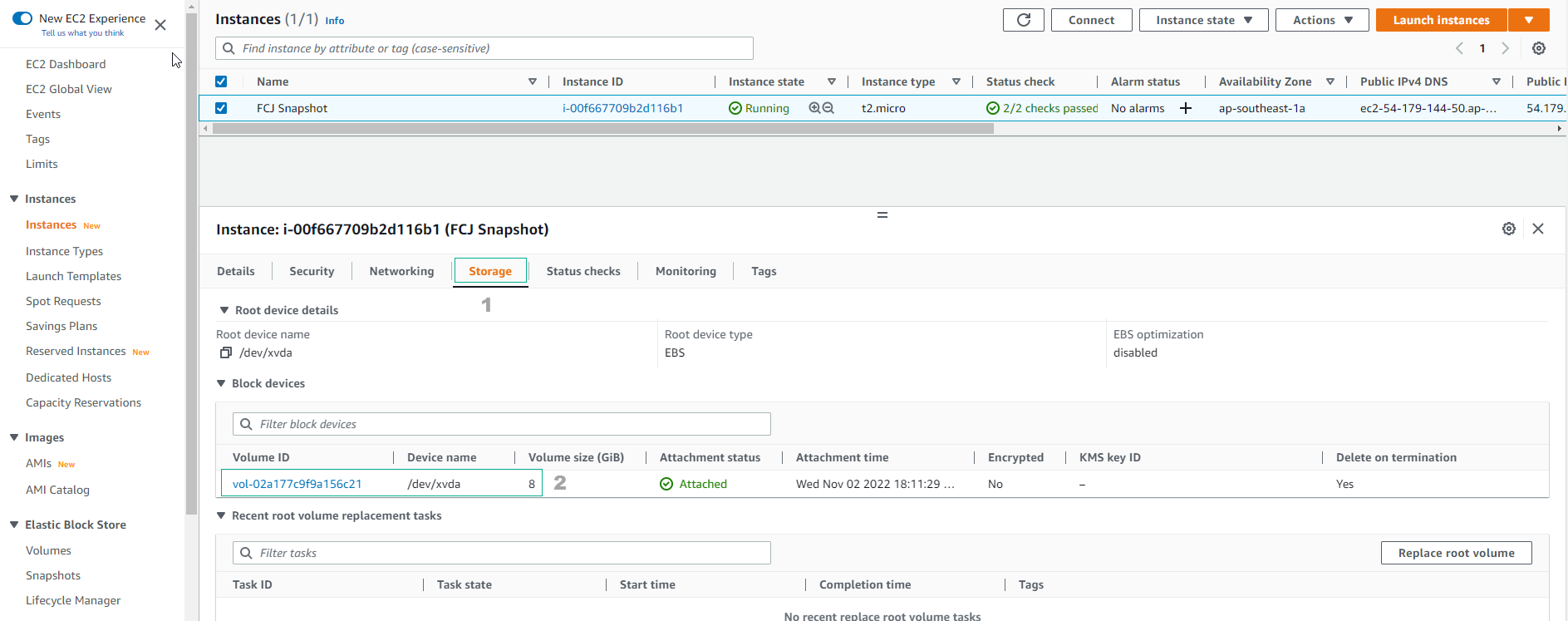Screen dimensions: 1568x621
Task: Select the Storage tab
Action: pyautogui.click(x=490, y=271)
